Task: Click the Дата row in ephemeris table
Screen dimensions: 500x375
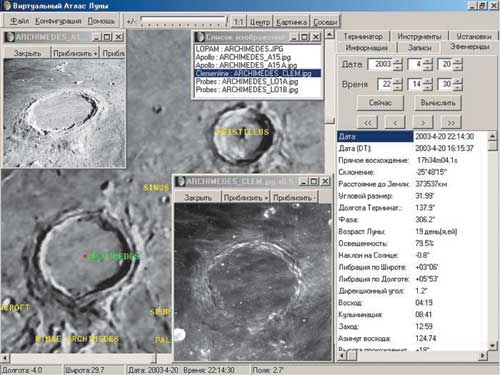Action: point(412,136)
